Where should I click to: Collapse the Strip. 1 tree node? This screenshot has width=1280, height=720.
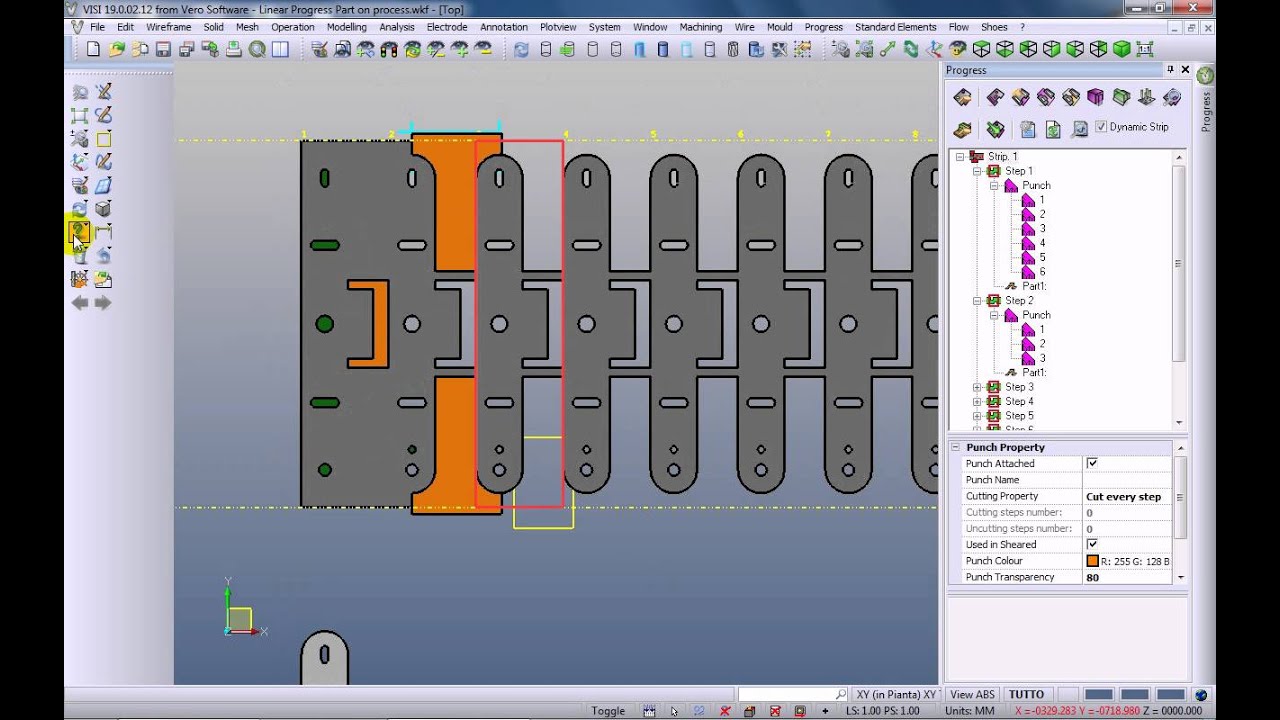click(x=961, y=157)
